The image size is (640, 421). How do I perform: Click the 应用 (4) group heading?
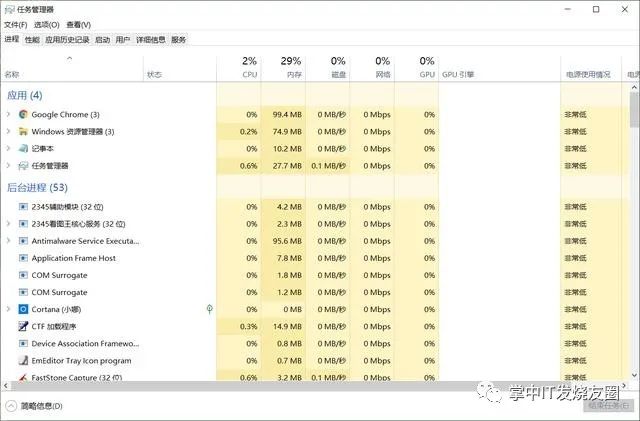point(24,95)
